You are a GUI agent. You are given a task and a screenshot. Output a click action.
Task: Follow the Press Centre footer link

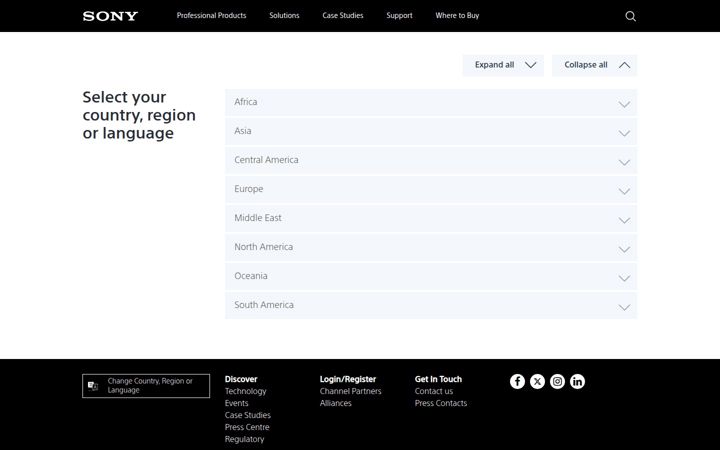[x=247, y=427]
